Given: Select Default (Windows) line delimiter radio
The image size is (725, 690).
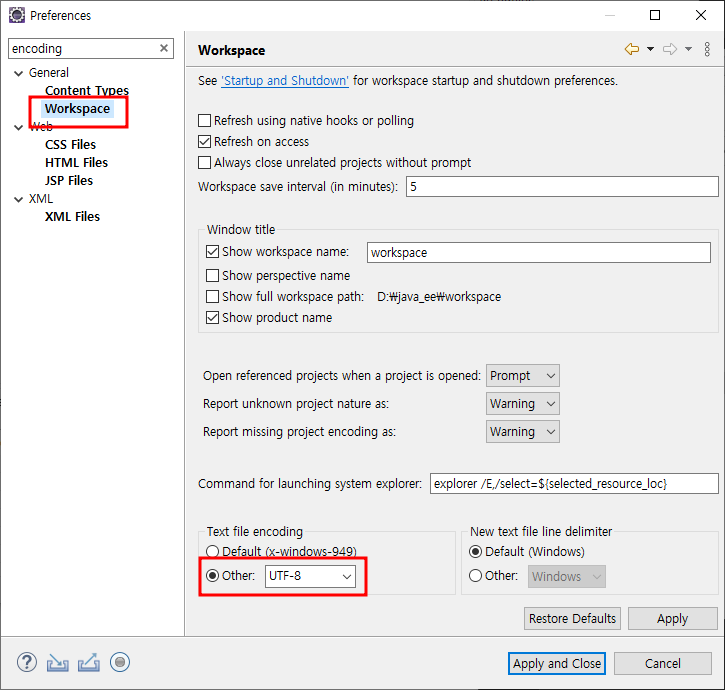Looking at the screenshot, I should click(x=475, y=552).
